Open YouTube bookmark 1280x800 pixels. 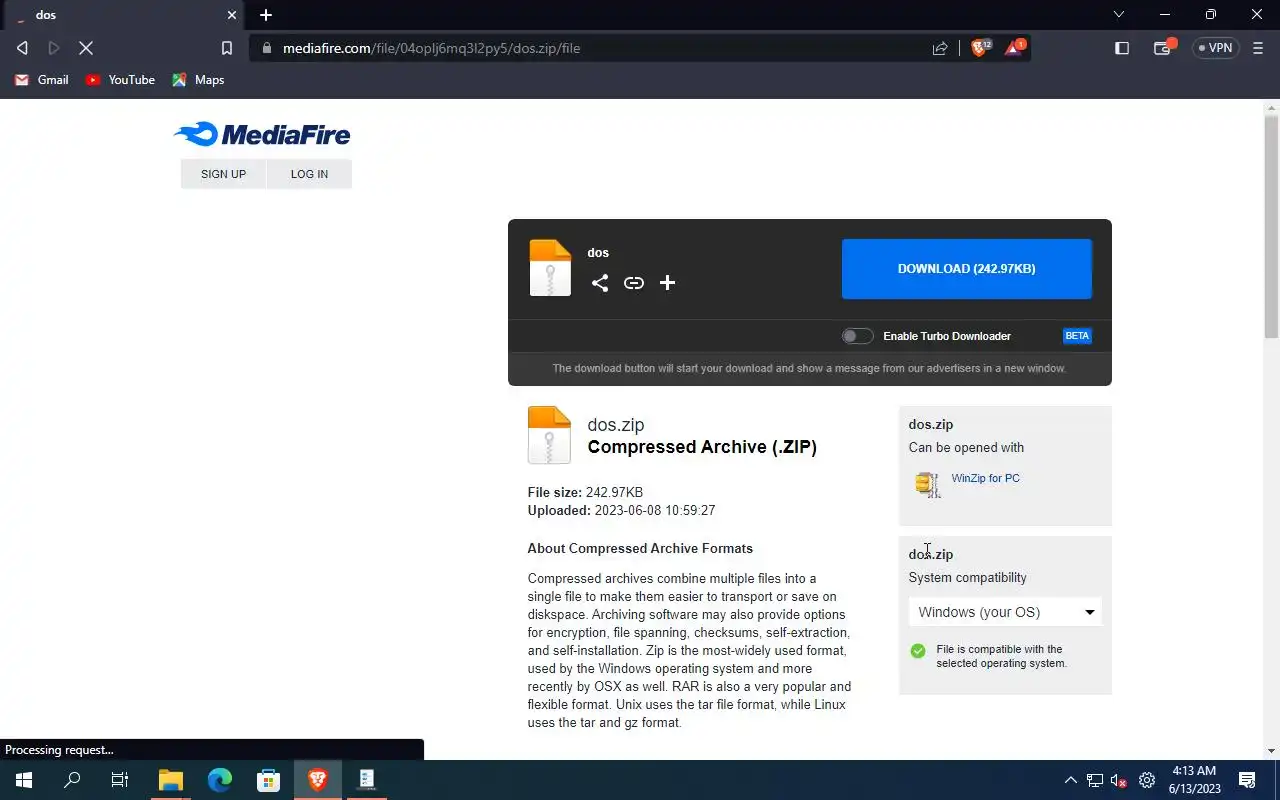pyautogui.click(x=120, y=80)
